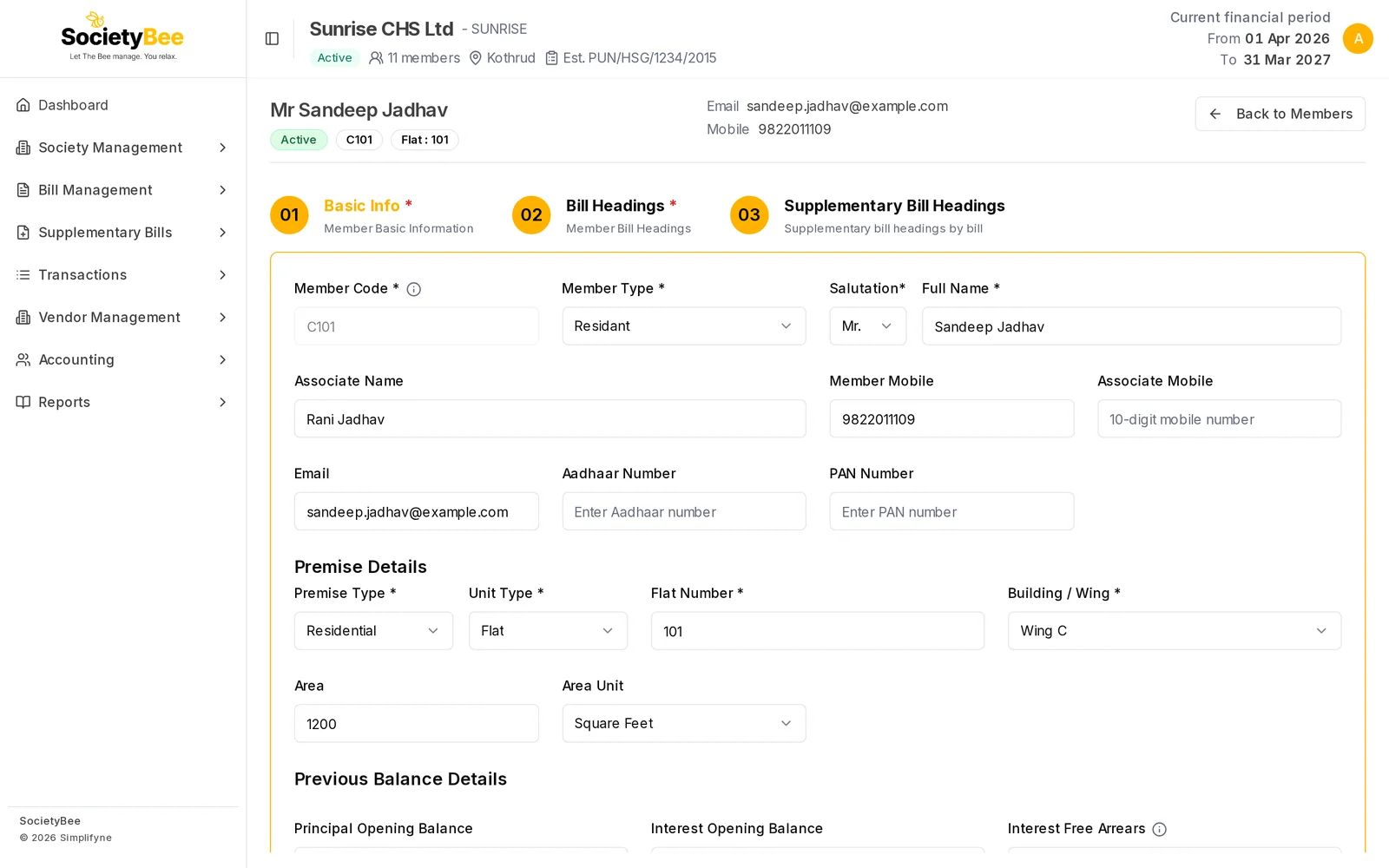Click the Sunrise CHS Ltd title
Screen dimensions: 1389x868
click(381, 29)
